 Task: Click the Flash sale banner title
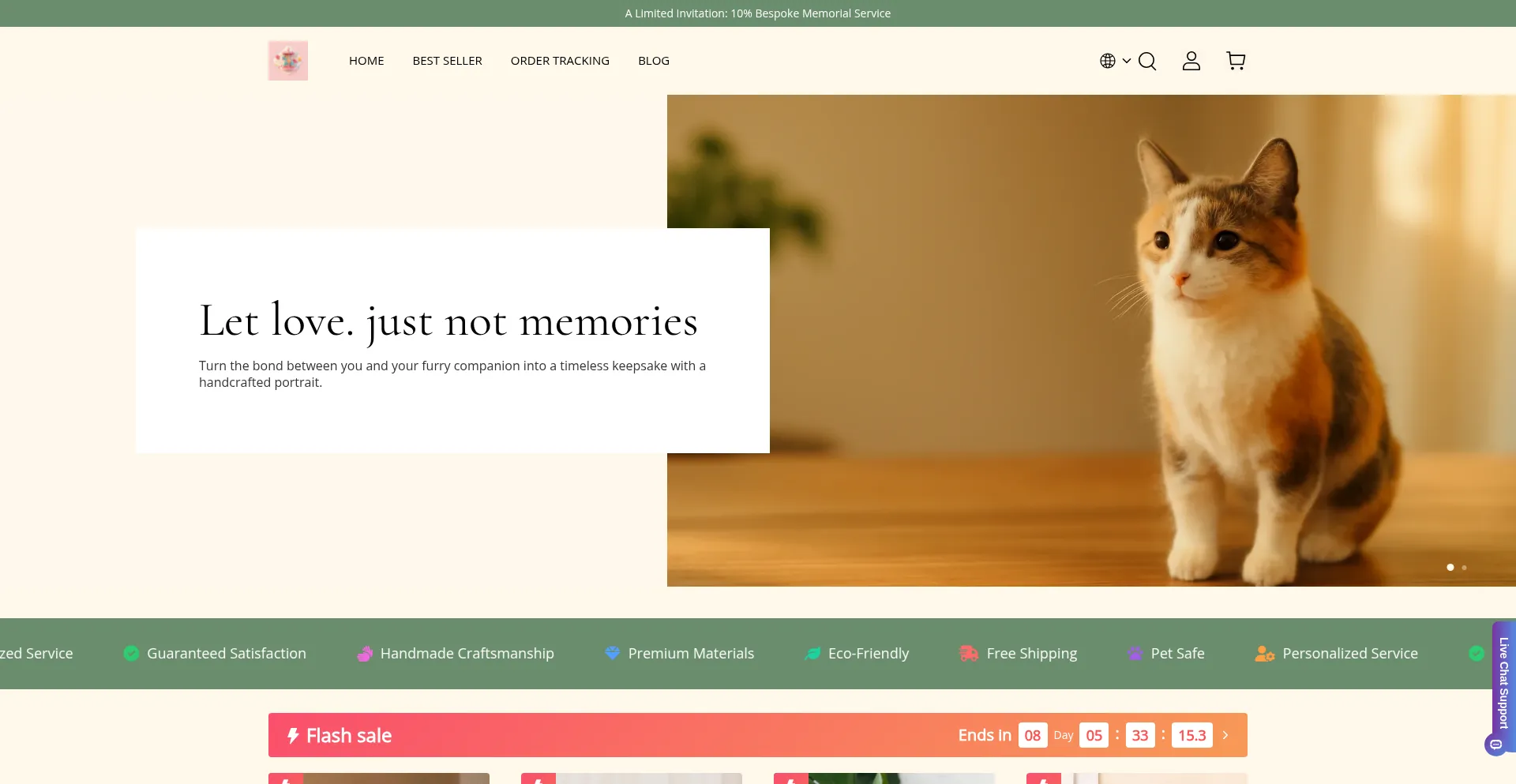coord(348,735)
